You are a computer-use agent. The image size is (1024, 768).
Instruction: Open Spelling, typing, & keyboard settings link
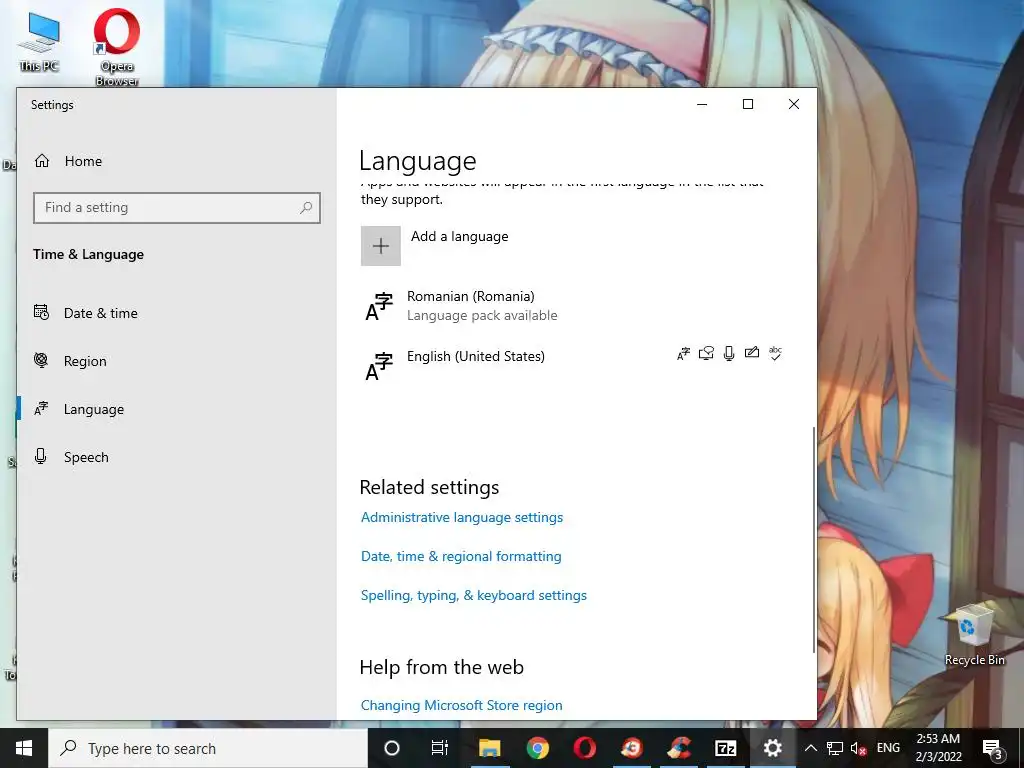(473, 596)
